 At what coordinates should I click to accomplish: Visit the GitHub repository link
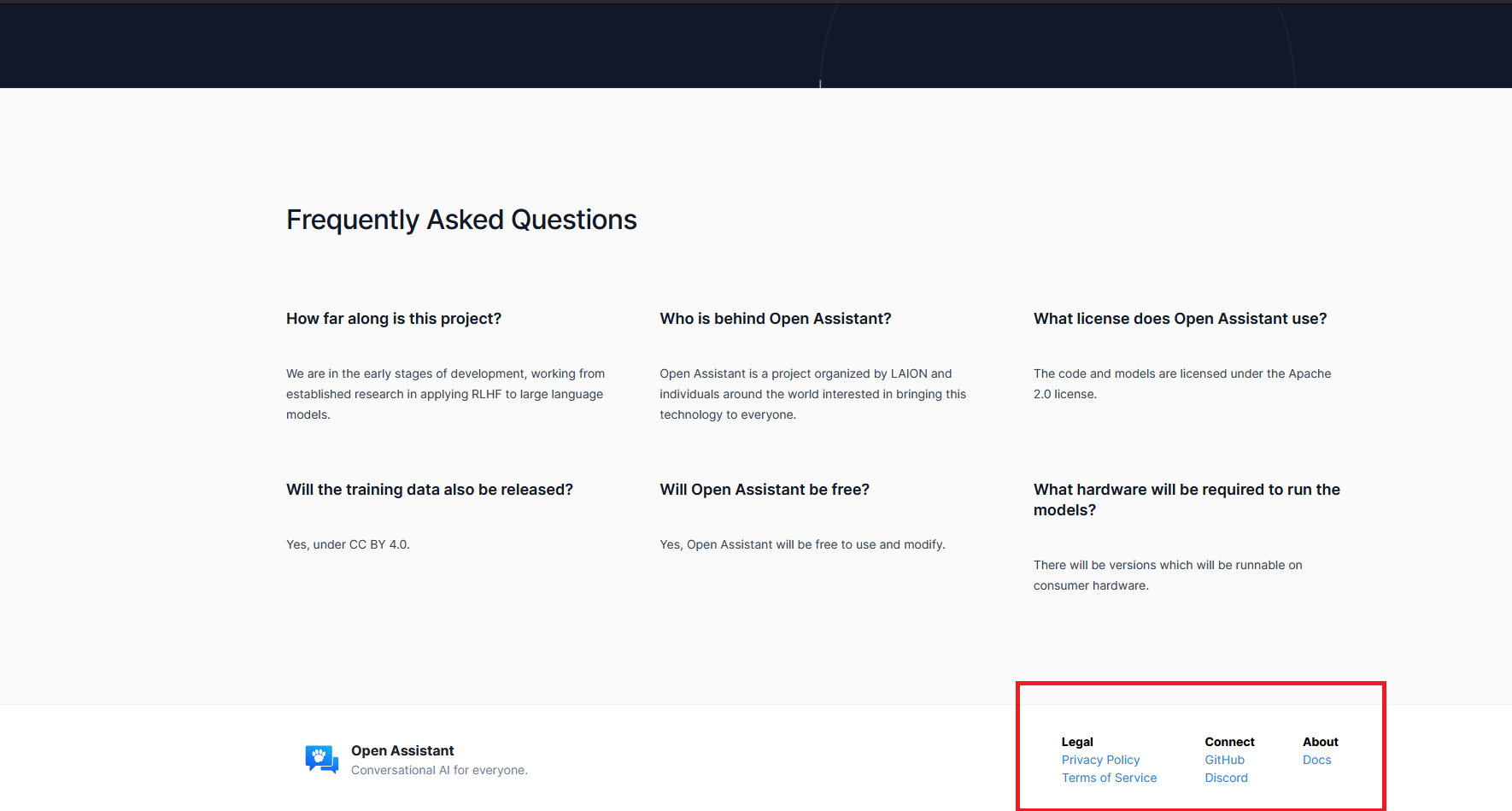(x=1224, y=759)
